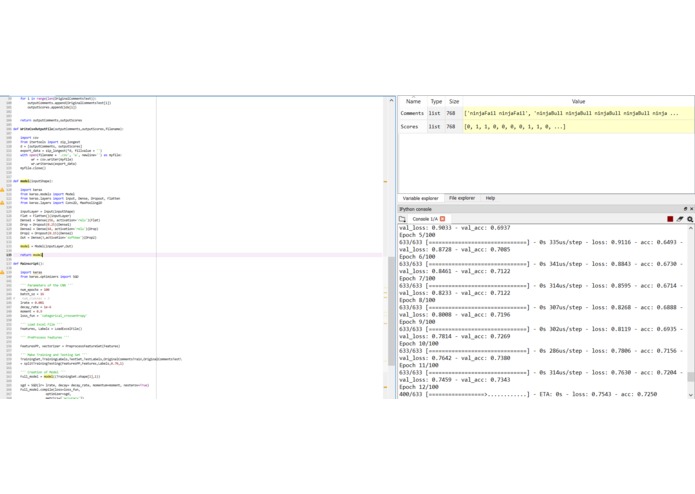Click the 'val_loss: 0.7459 - val_acc: 0.7343' line
Viewport: 695px width, 494px height.
[455, 380]
